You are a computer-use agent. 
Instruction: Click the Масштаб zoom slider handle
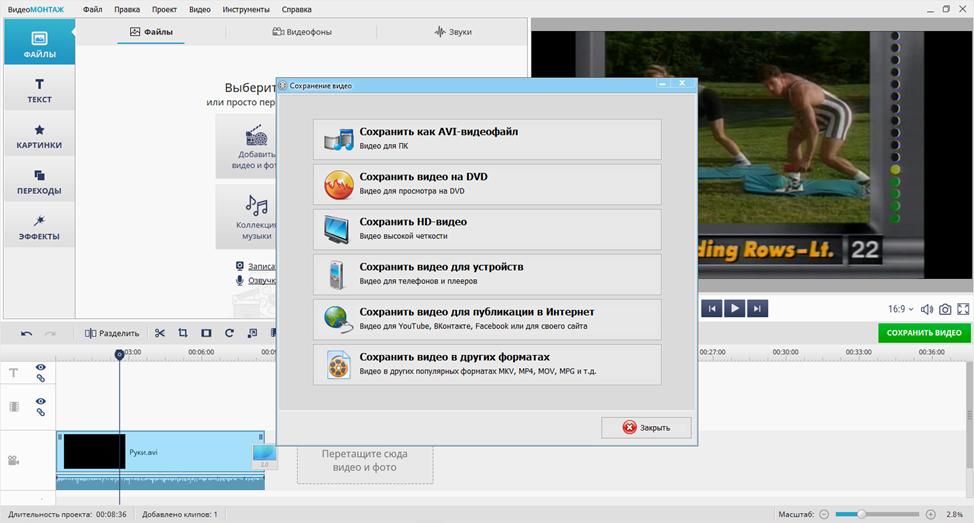pyautogui.click(x=861, y=514)
